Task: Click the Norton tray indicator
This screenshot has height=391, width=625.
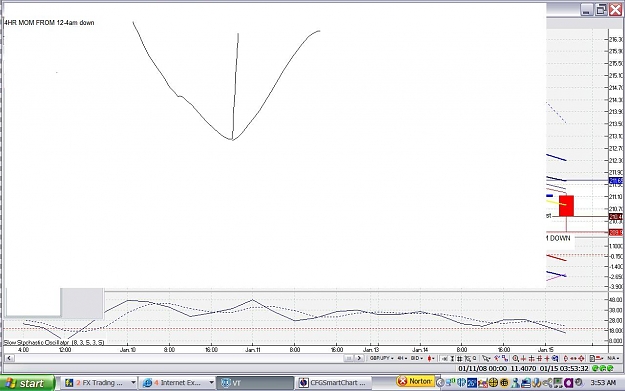Action: point(415,381)
